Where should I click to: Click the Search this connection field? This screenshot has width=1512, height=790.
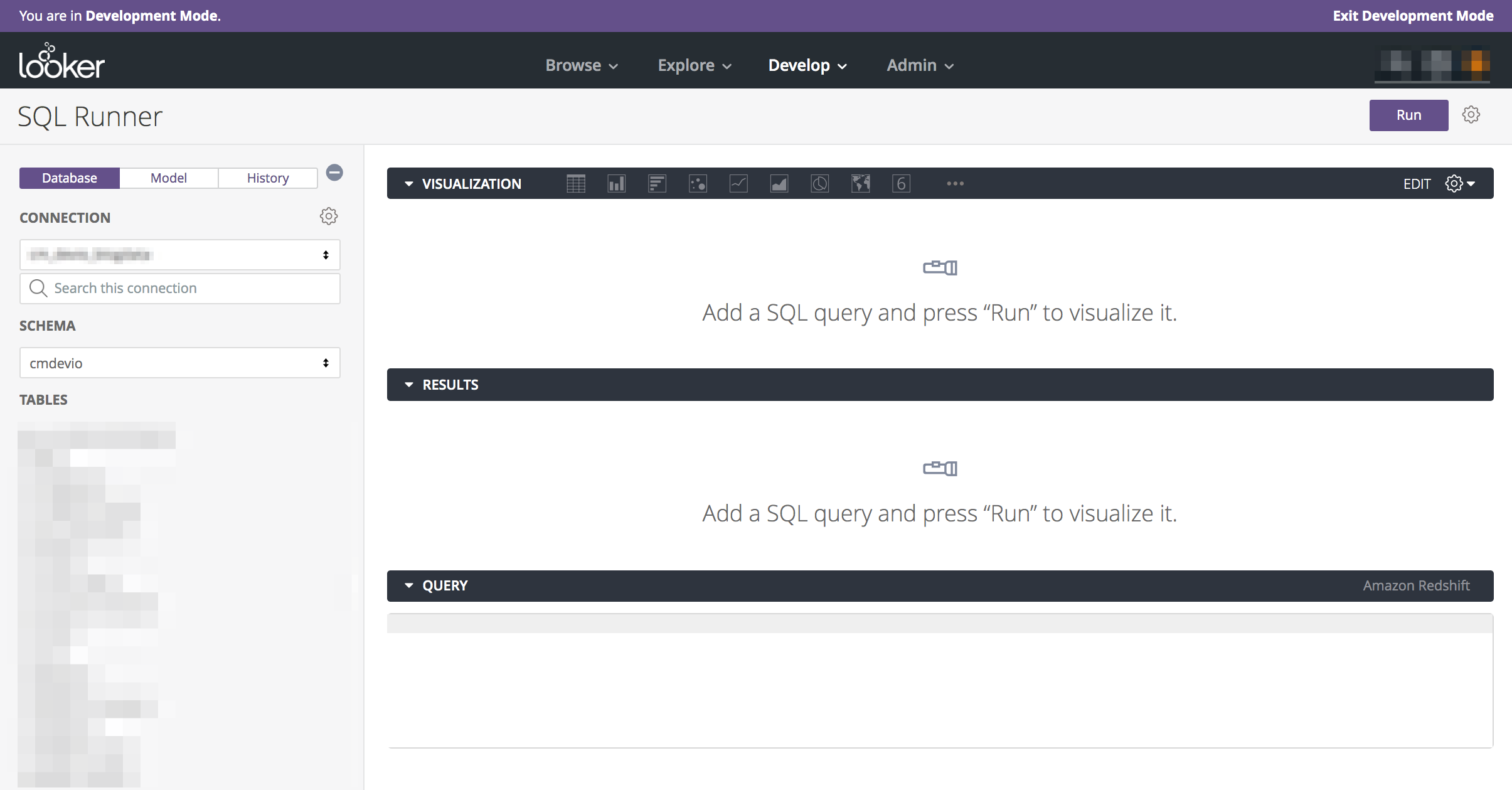click(x=179, y=288)
